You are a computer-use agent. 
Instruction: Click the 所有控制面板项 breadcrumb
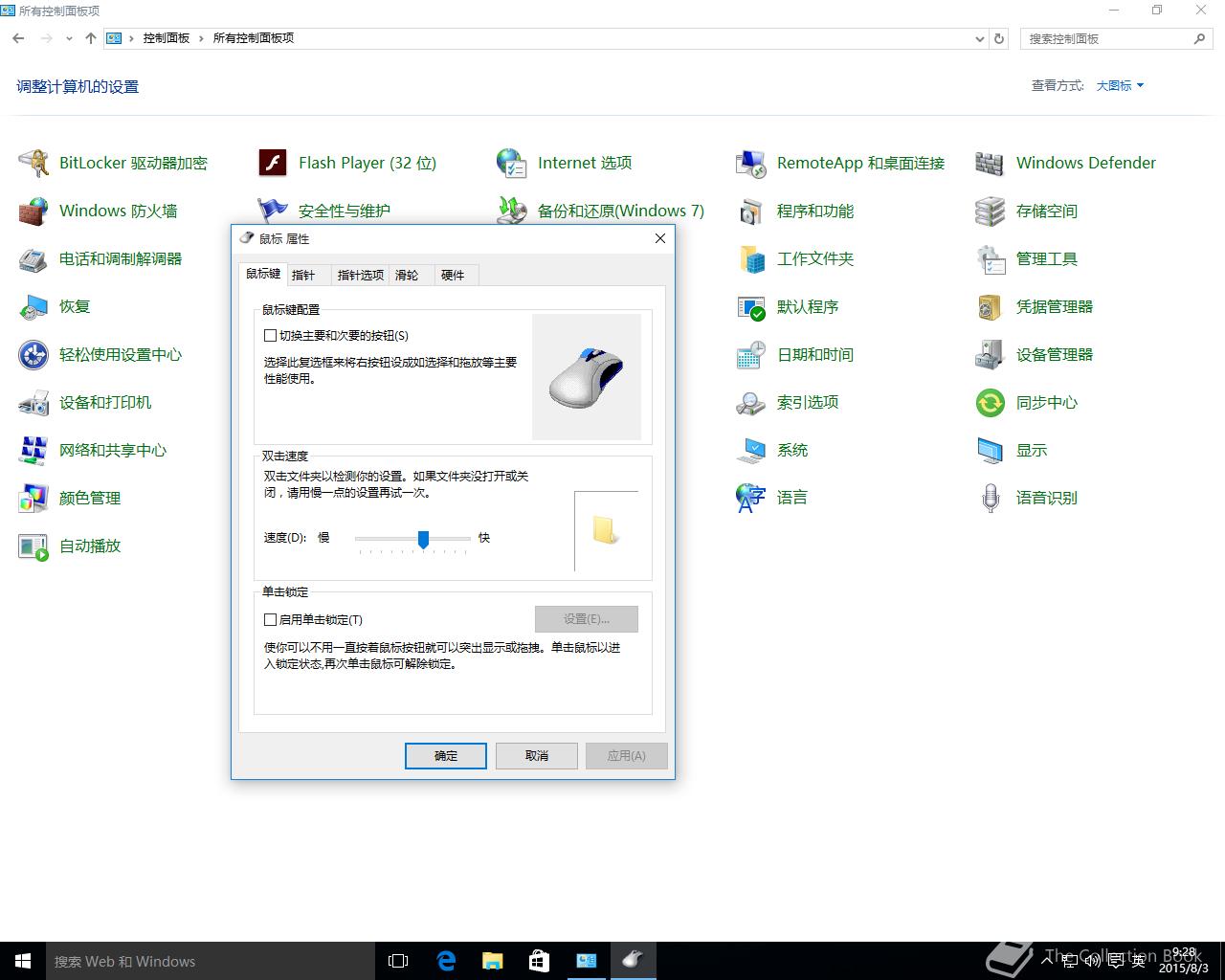click(253, 38)
